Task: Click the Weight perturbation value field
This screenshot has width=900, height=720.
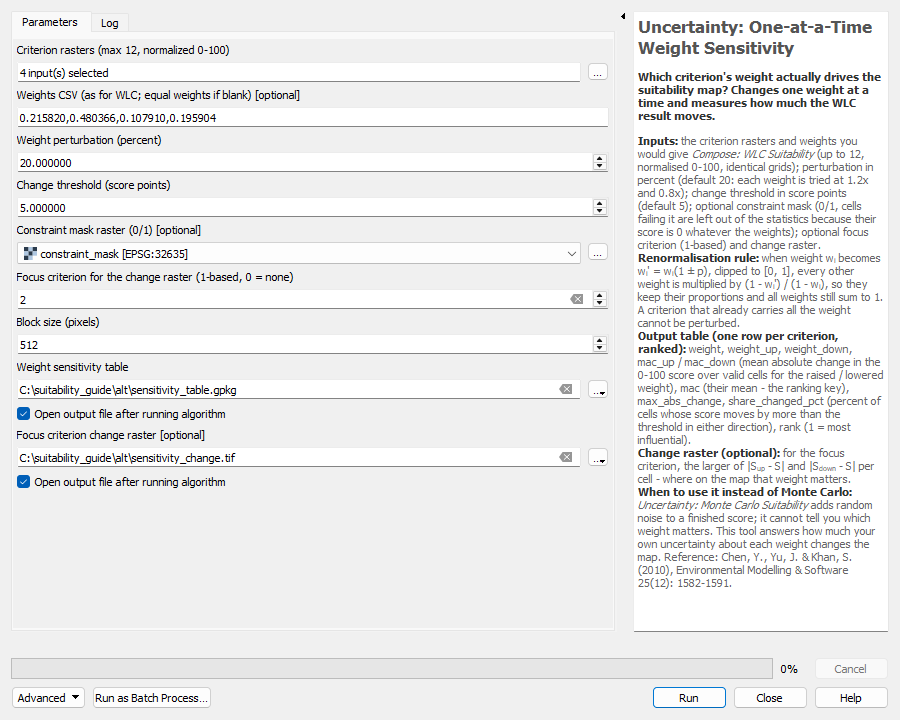Action: (304, 163)
